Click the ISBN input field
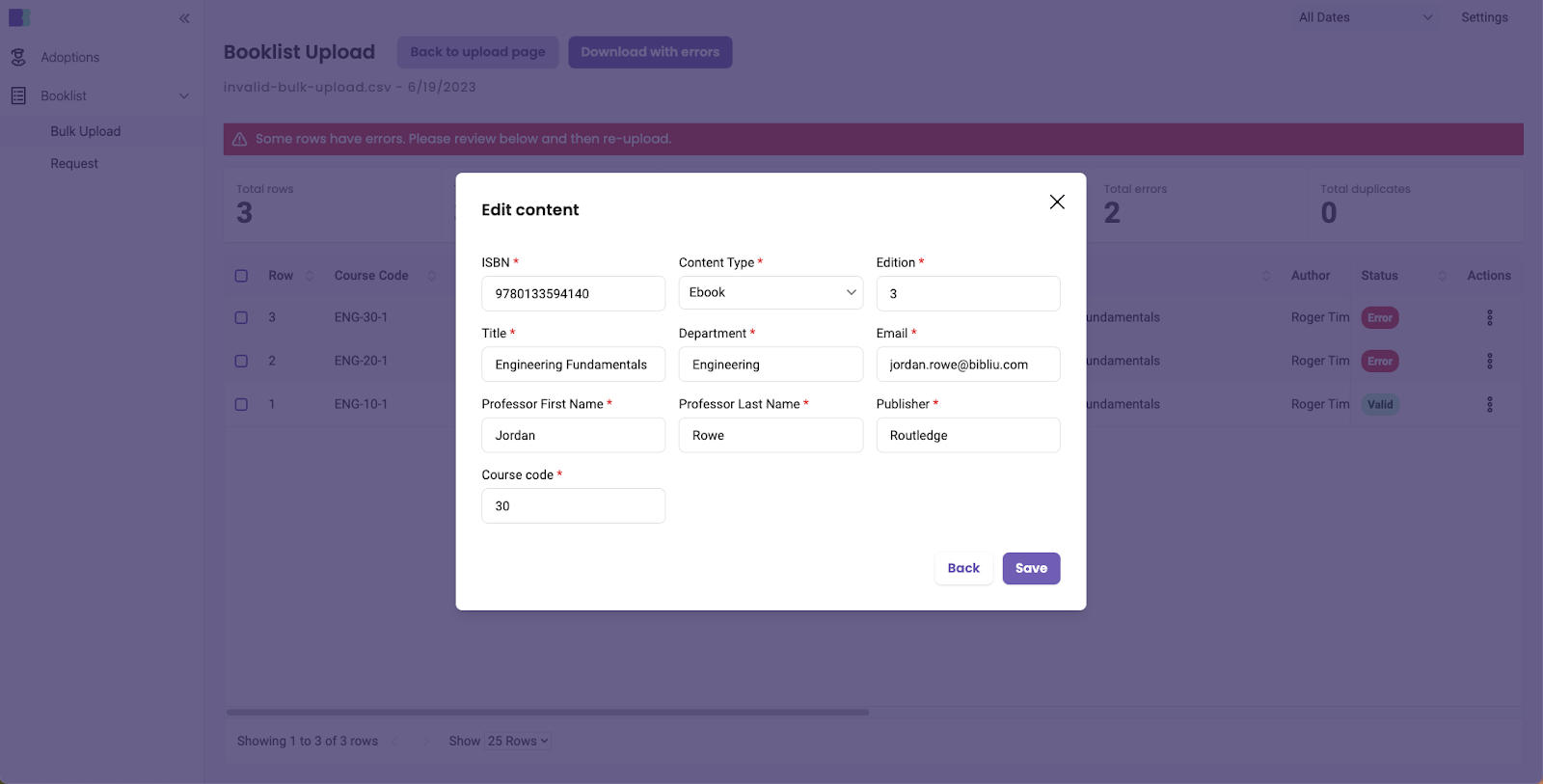 573,294
